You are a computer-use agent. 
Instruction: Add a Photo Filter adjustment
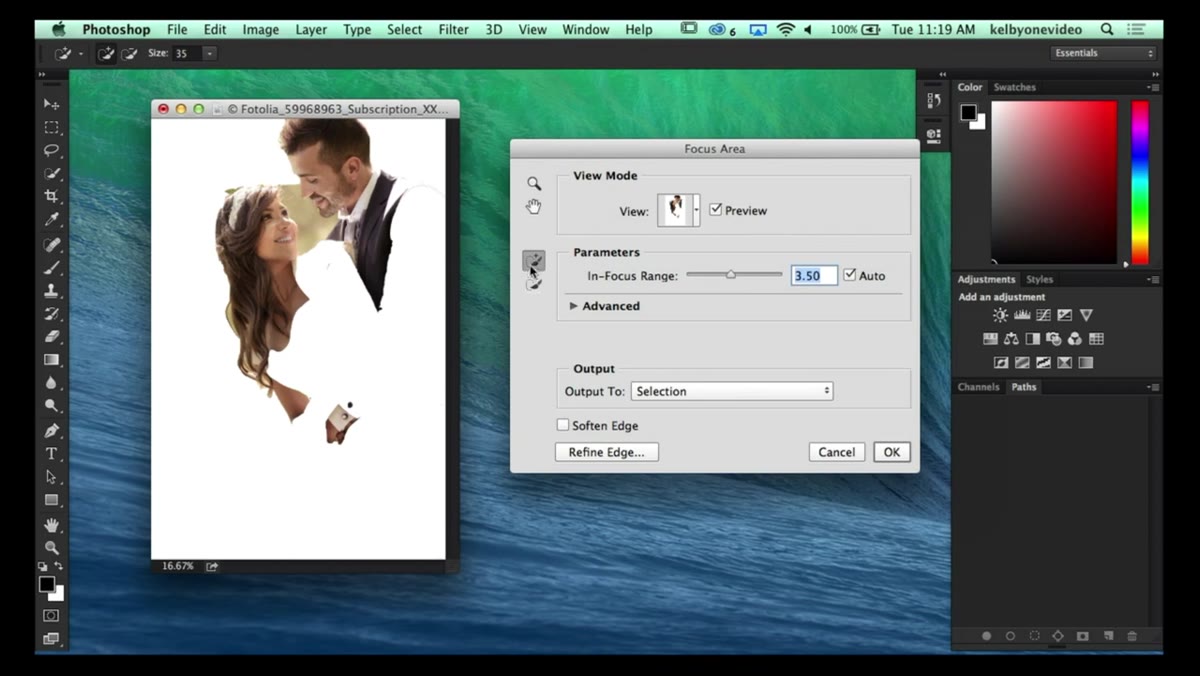(x=1053, y=339)
